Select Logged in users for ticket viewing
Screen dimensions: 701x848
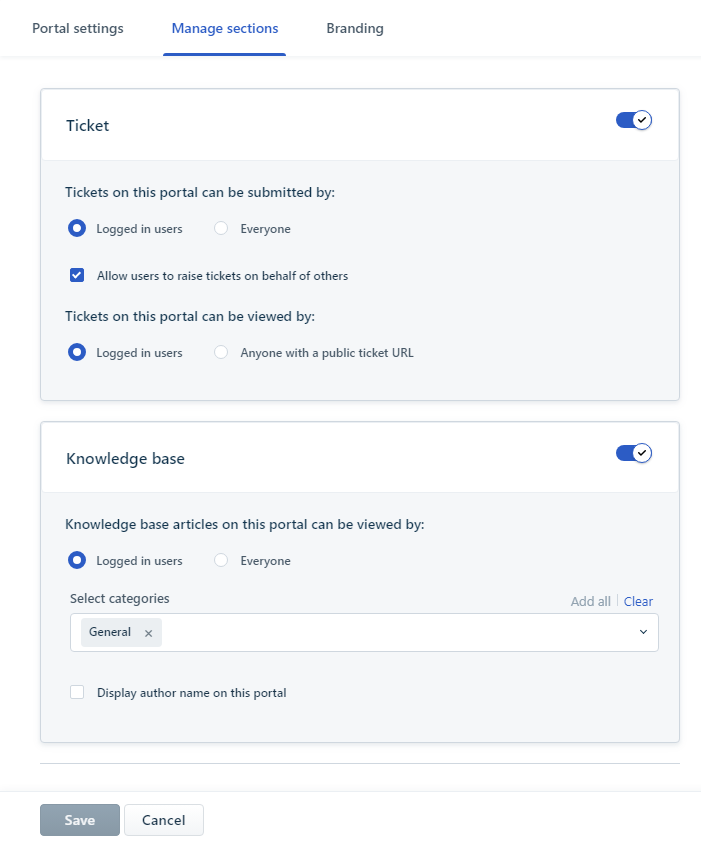click(x=77, y=353)
